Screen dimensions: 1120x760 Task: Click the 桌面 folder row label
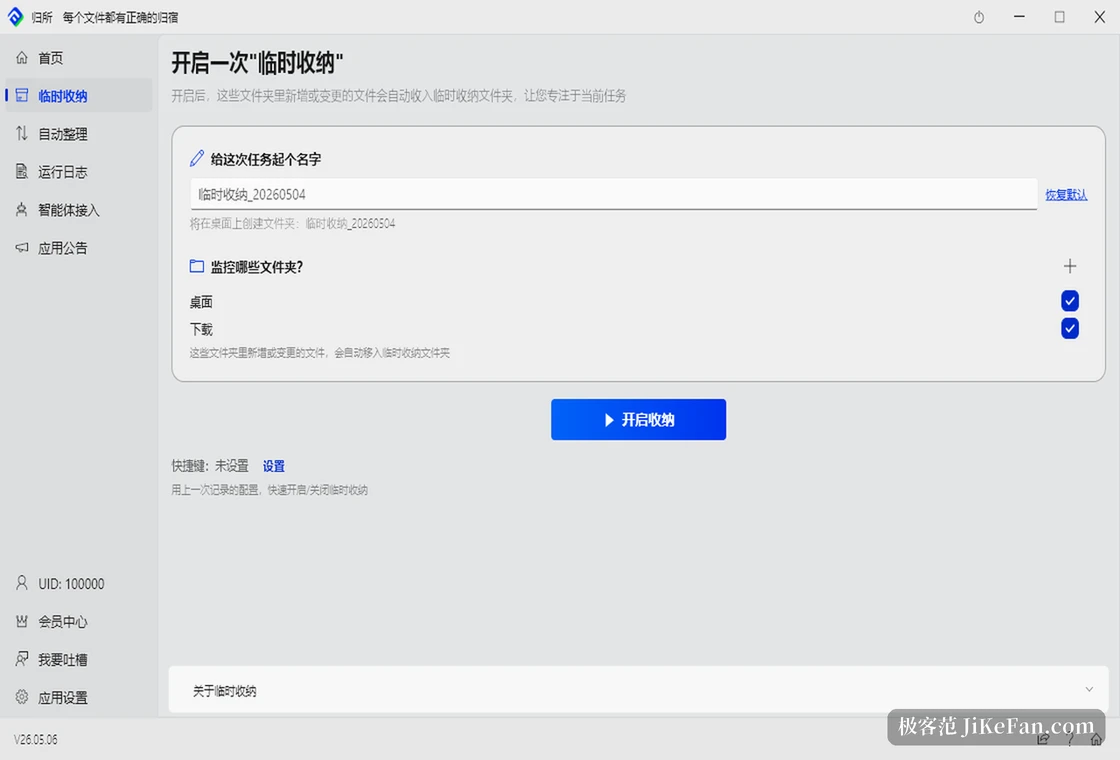(x=201, y=302)
